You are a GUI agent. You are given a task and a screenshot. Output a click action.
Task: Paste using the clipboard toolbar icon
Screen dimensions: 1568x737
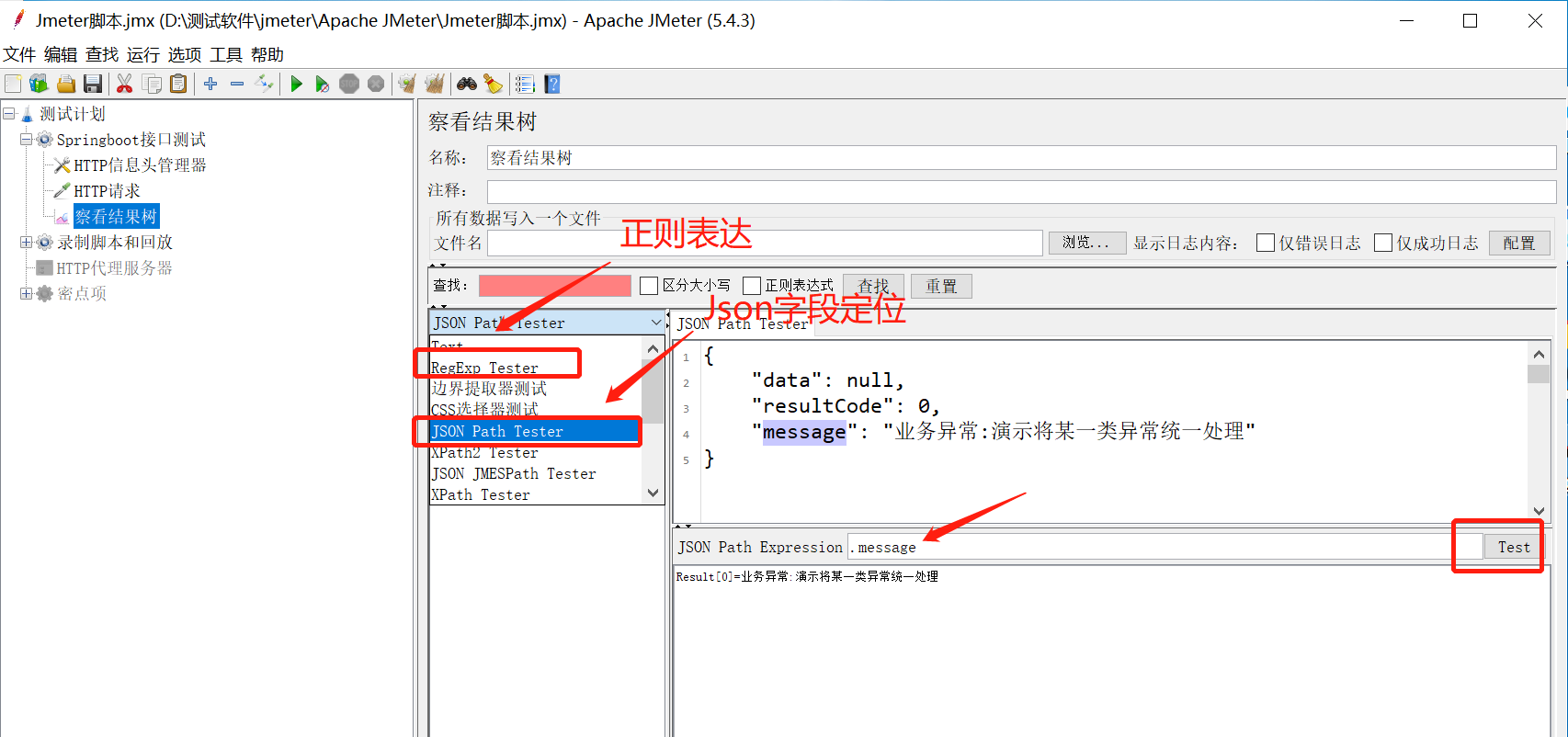click(179, 85)
